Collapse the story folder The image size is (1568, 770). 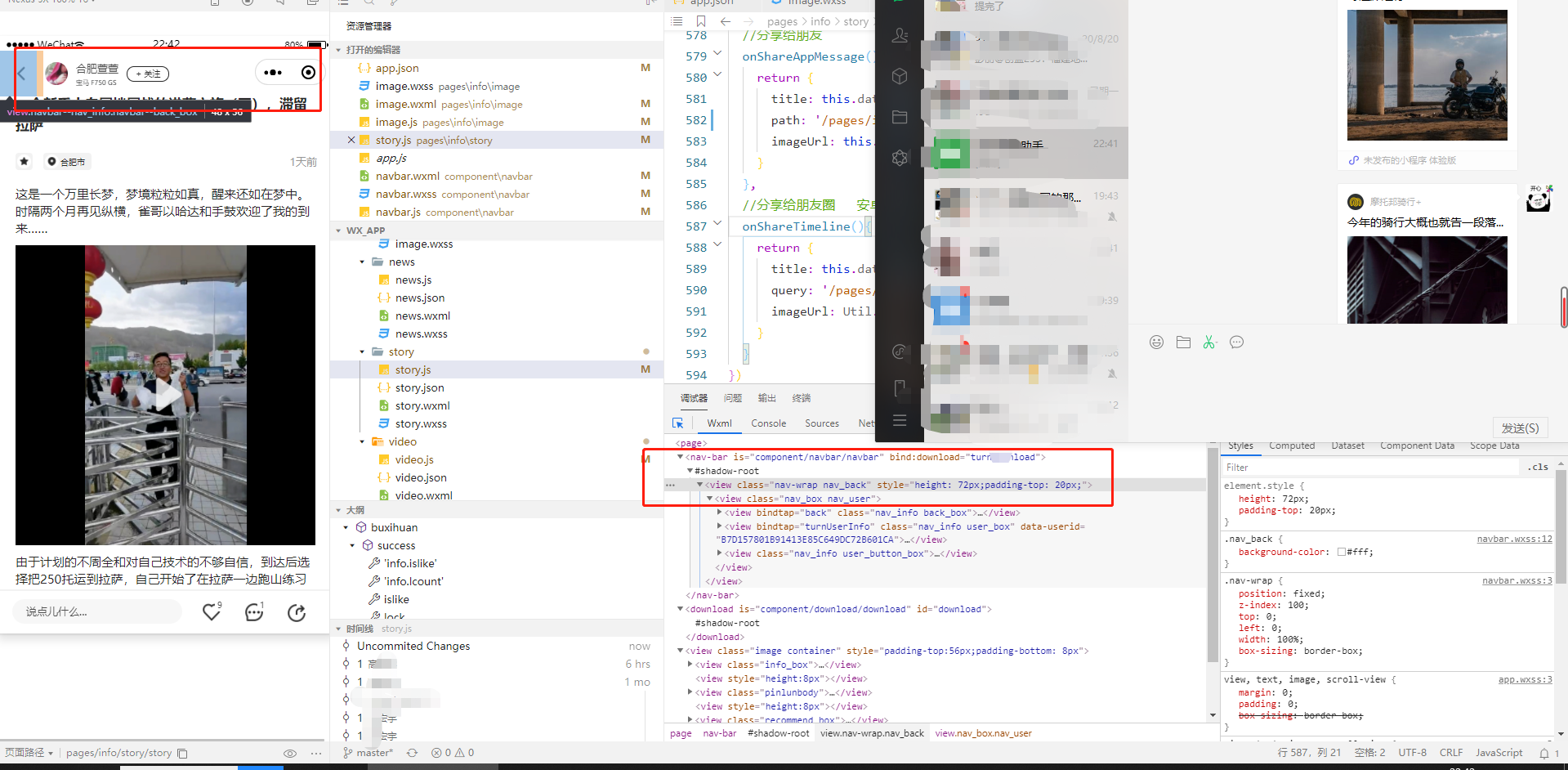(363, 352)
